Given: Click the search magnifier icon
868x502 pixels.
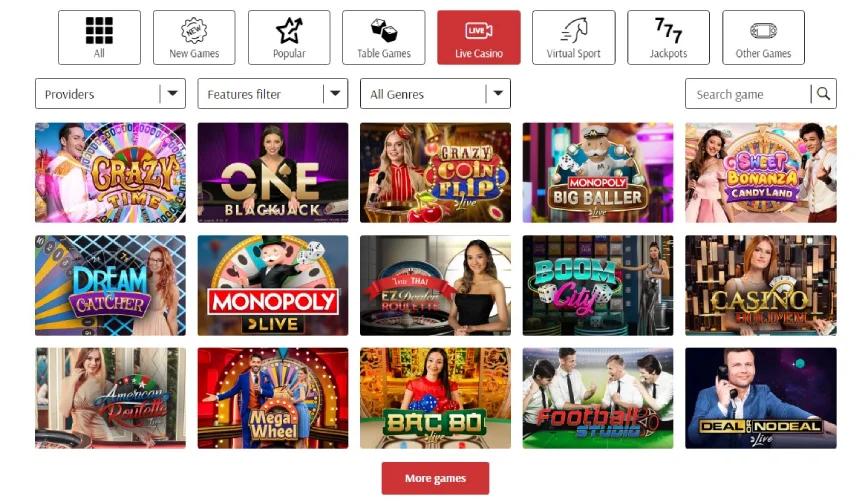Looking at the screenshot, I should coord(823,94).
